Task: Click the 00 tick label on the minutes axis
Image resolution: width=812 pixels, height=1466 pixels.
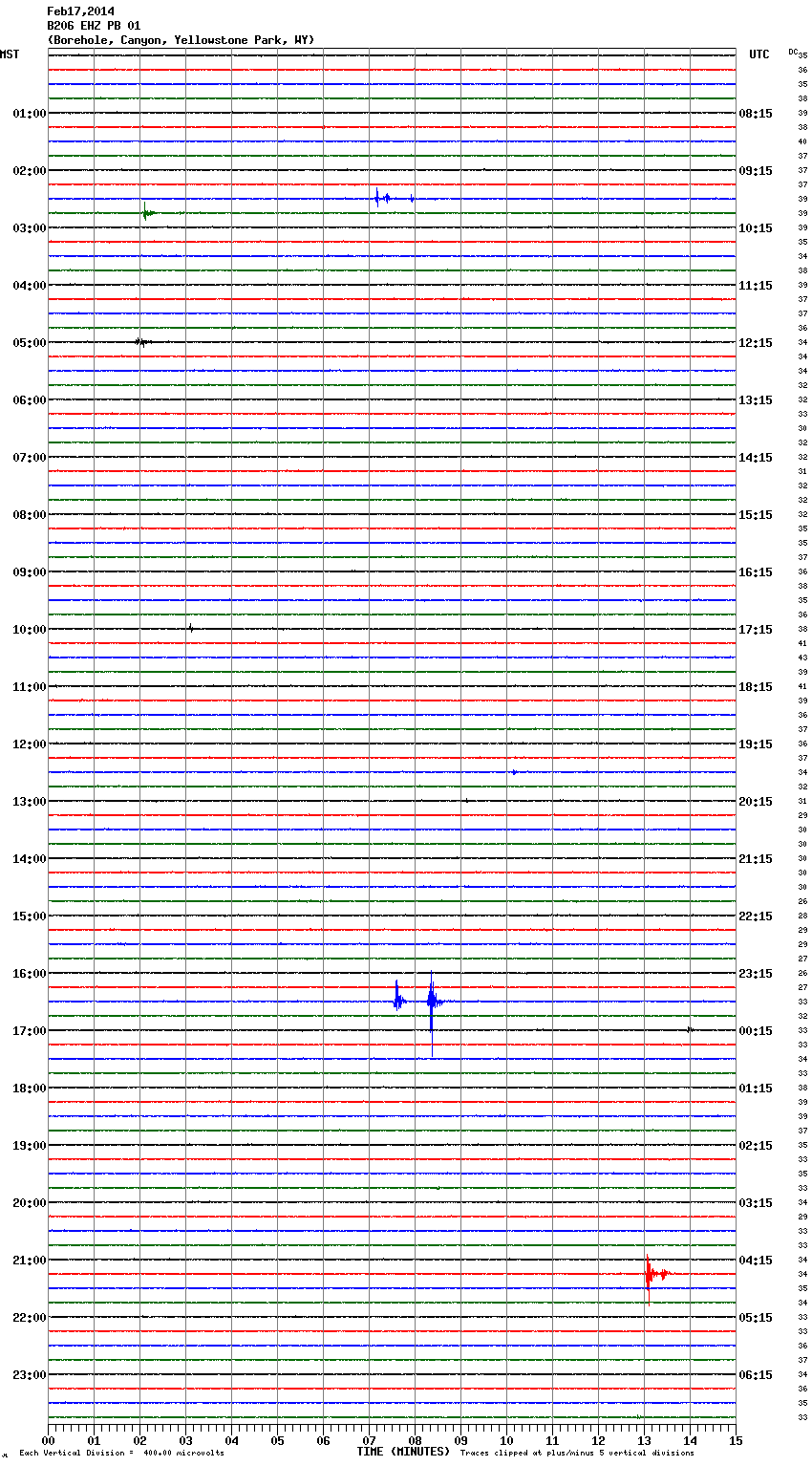Action: (x=48, y=1440)
